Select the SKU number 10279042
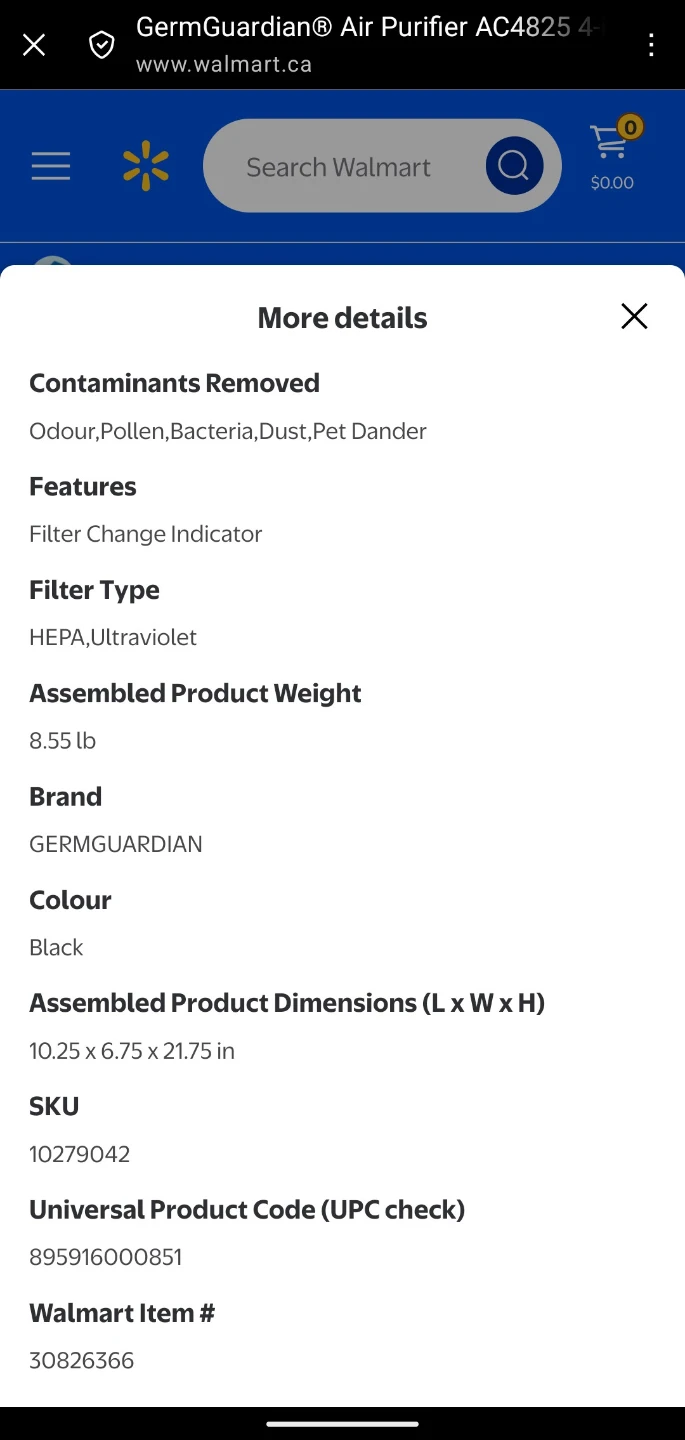This screenshot has width=685, height=1440. [x=80, y=1154]
